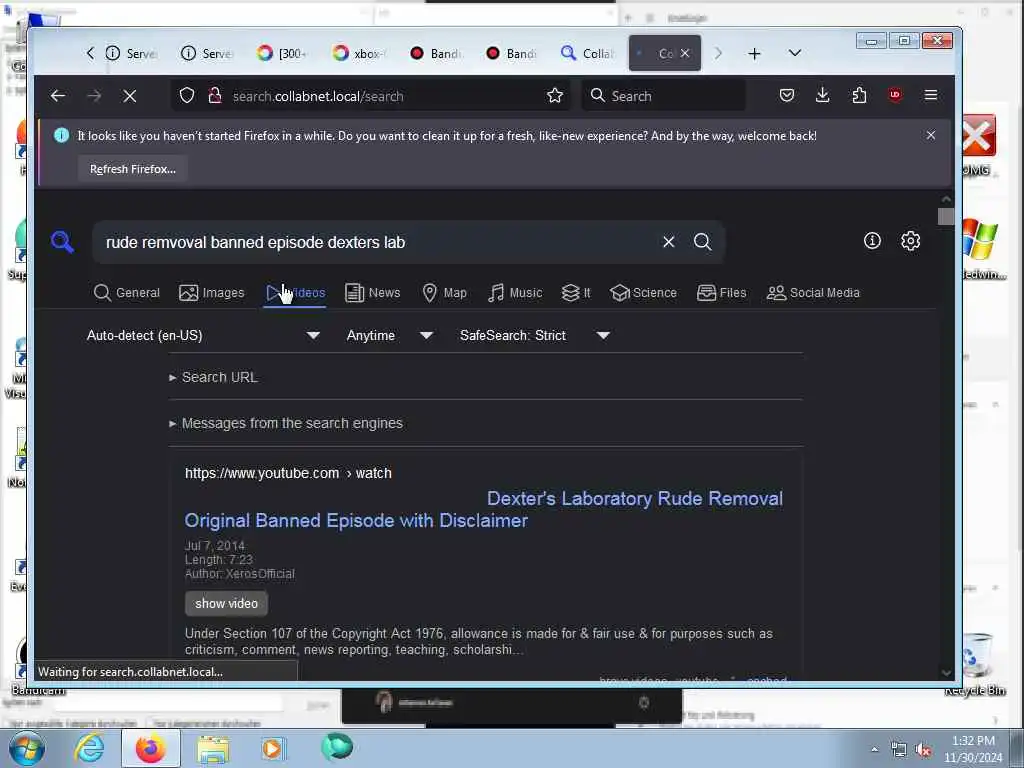Switch to News category
Screen dimensions: 1024x768
pos(372,293)
